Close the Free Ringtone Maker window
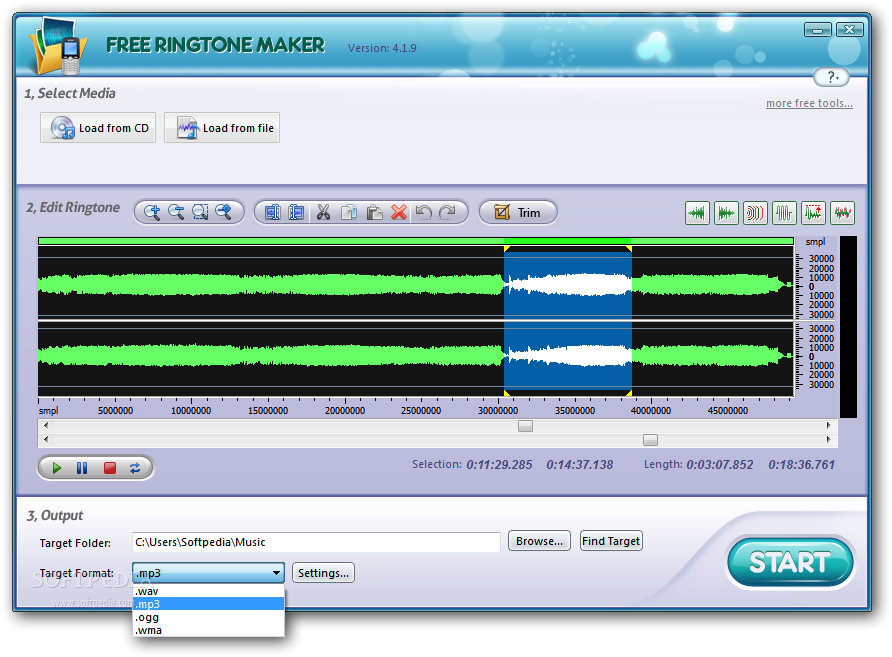Screen dimensions: 892x657 (849, 30)
